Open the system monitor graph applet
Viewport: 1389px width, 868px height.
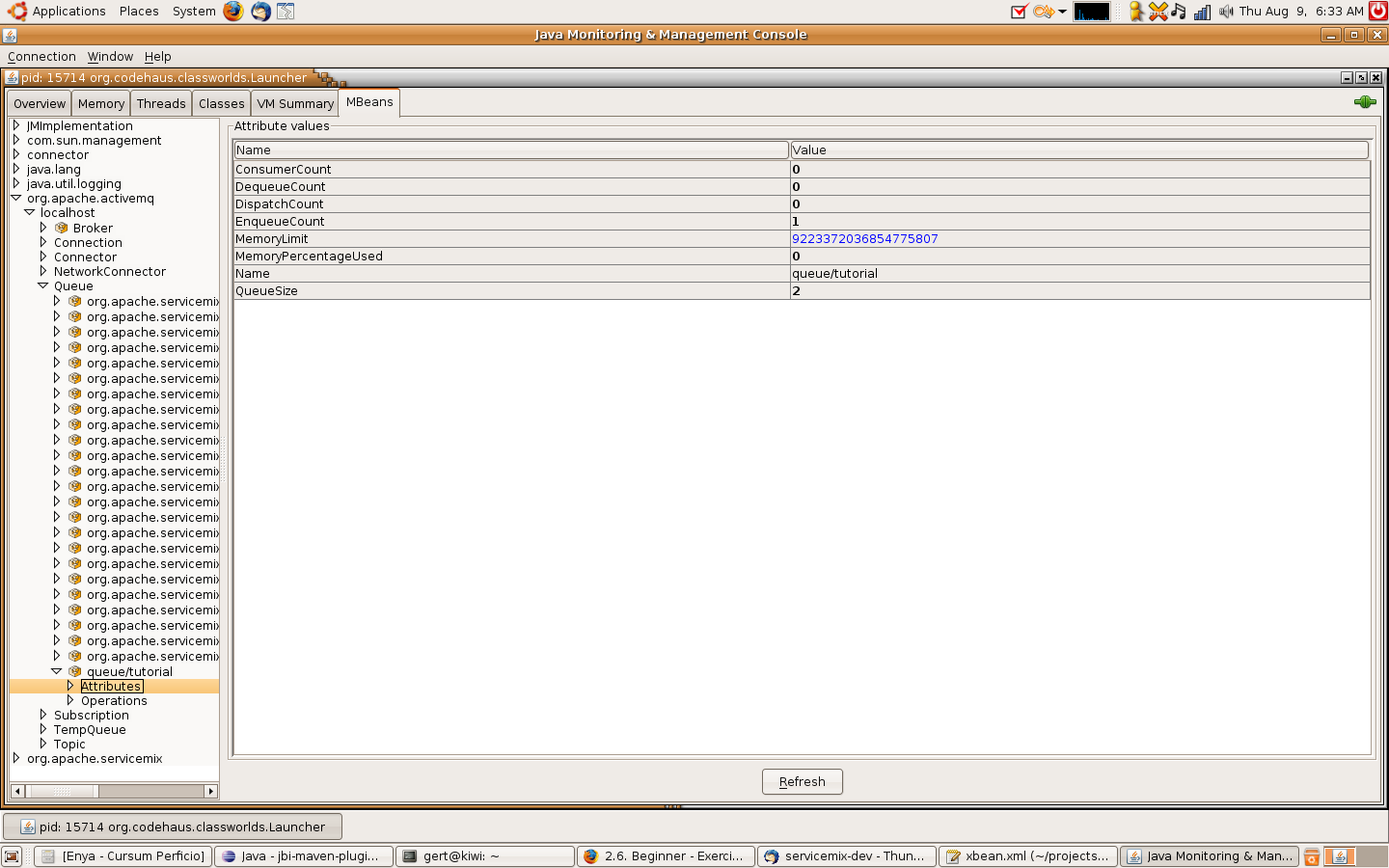[1092, 12]
